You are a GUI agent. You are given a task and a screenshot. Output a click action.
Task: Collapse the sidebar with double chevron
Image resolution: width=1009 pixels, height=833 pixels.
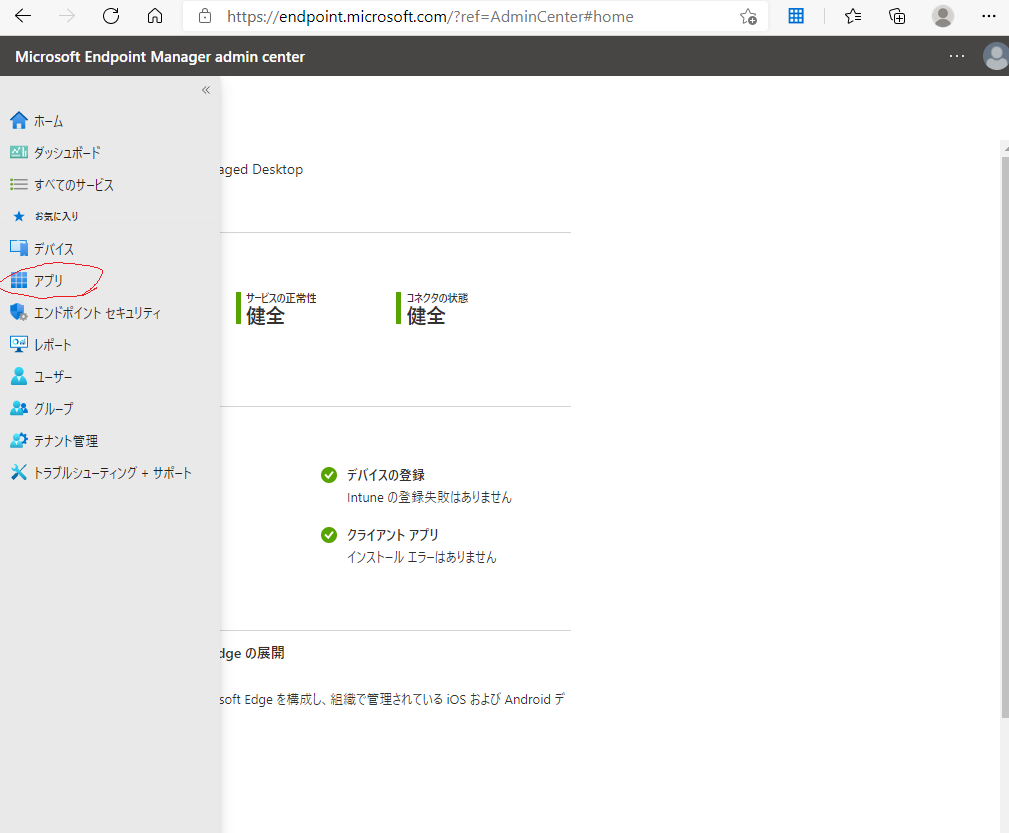[x=206, y=90]
